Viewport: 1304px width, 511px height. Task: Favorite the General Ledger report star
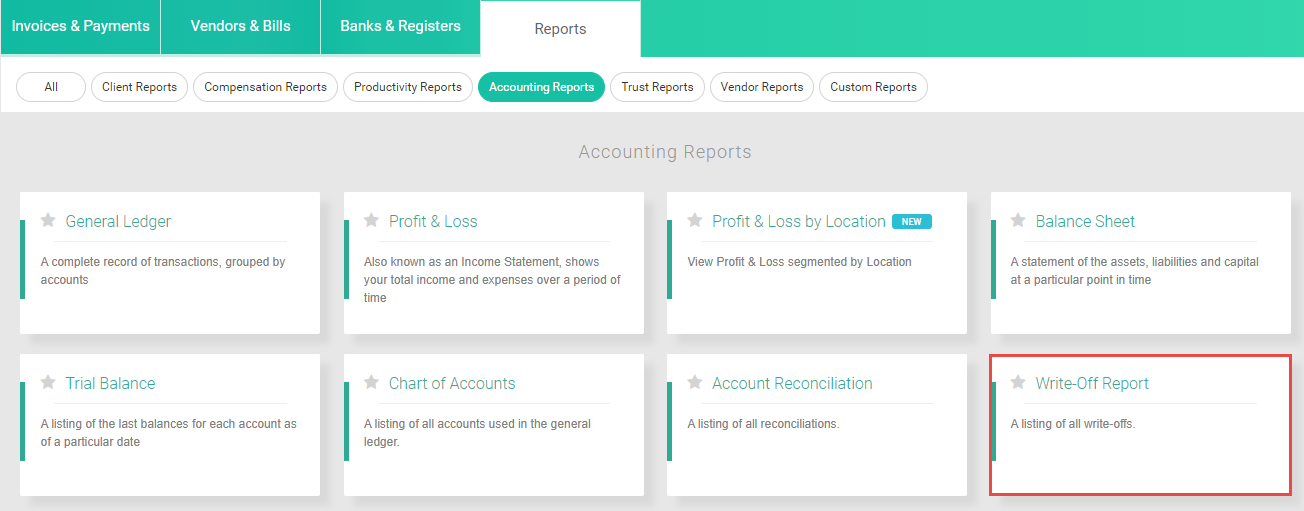click(48, 220)
